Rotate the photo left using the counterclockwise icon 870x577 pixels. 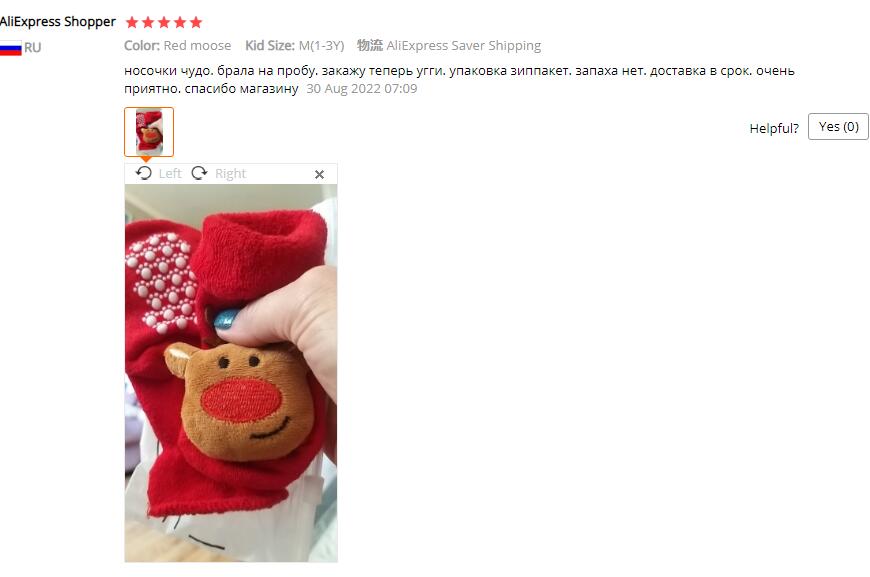tap(144, 173)
